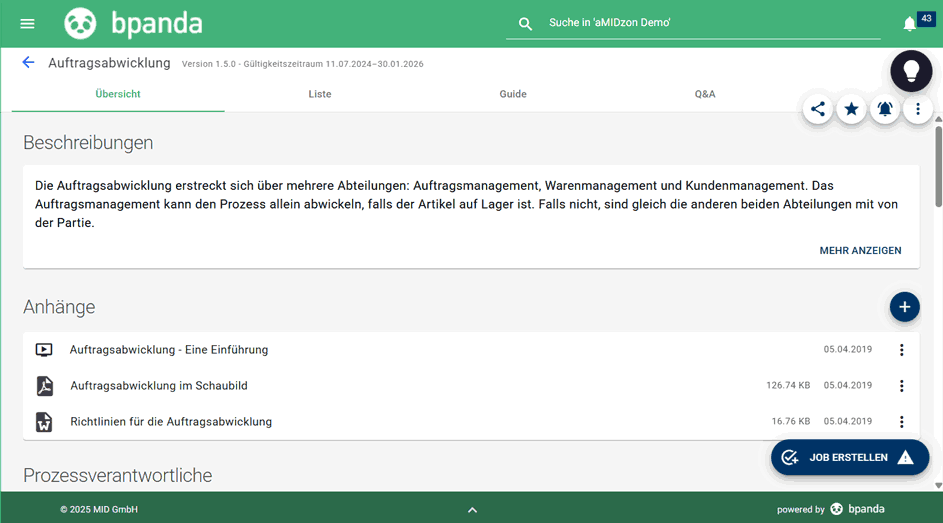Open the hamburger navigation menu
Screen dimensions: 943x523
click(28, 23)
